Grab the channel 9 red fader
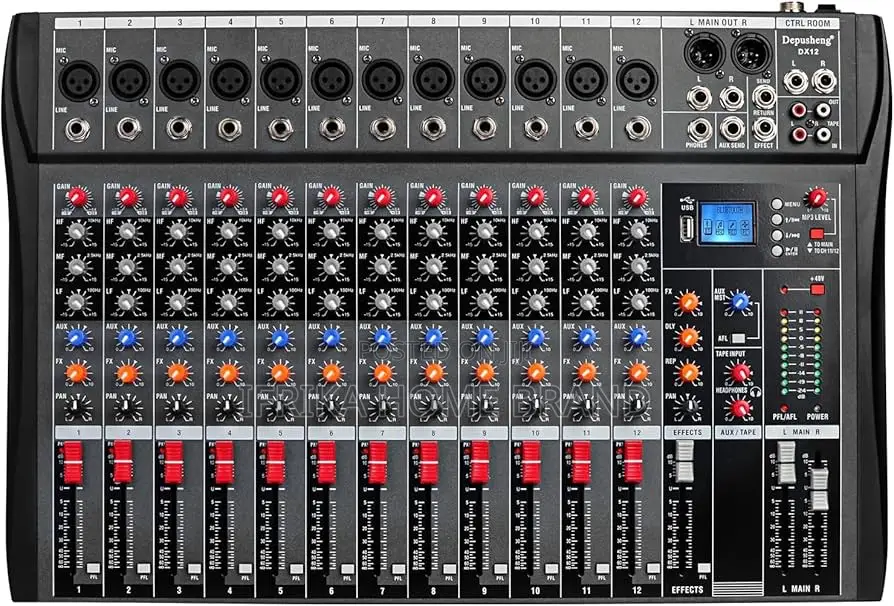Viewport: 894px width, 606px height. 479,462
